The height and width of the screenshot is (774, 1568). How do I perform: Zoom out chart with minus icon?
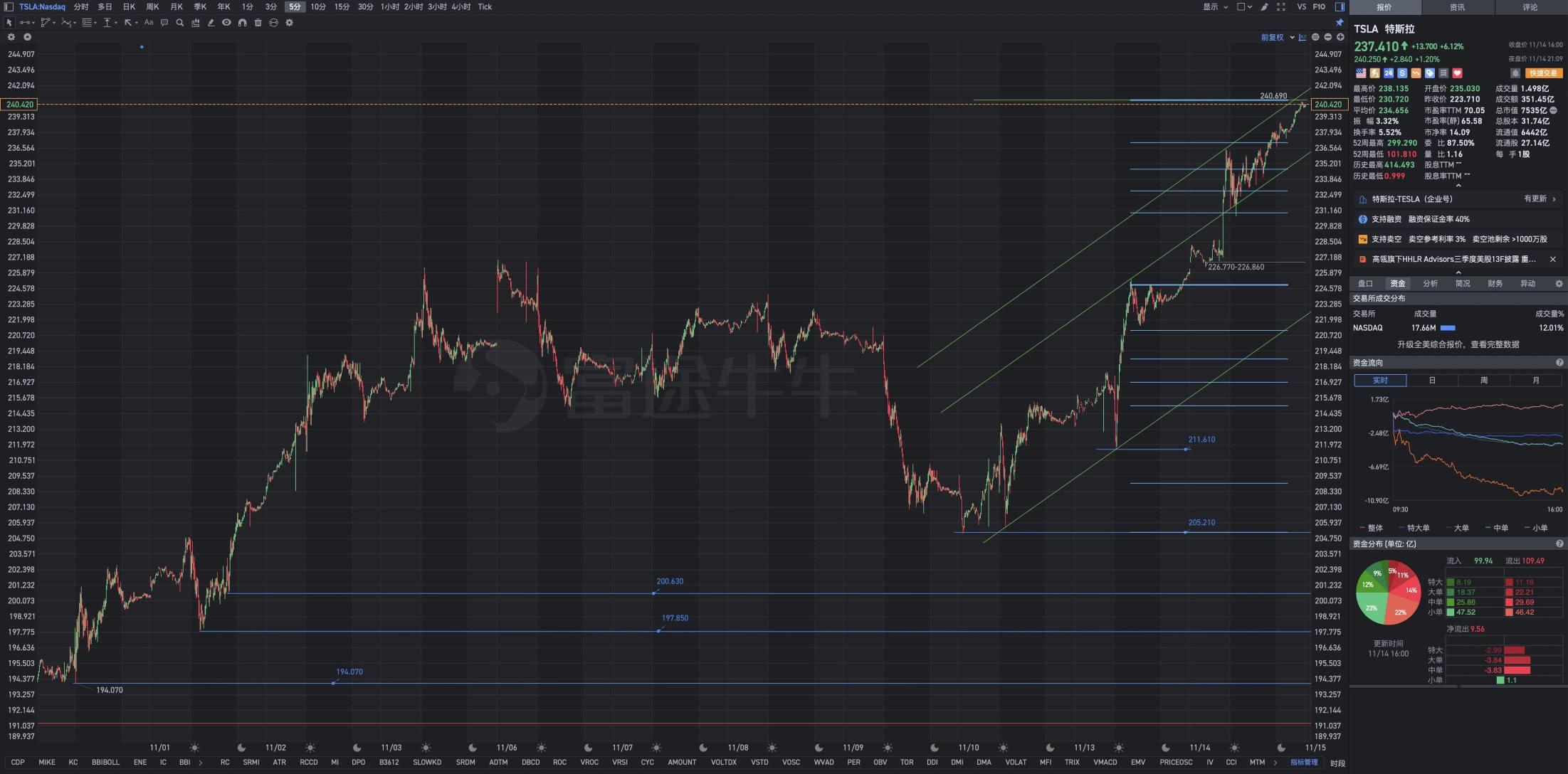coord(1328,37)
